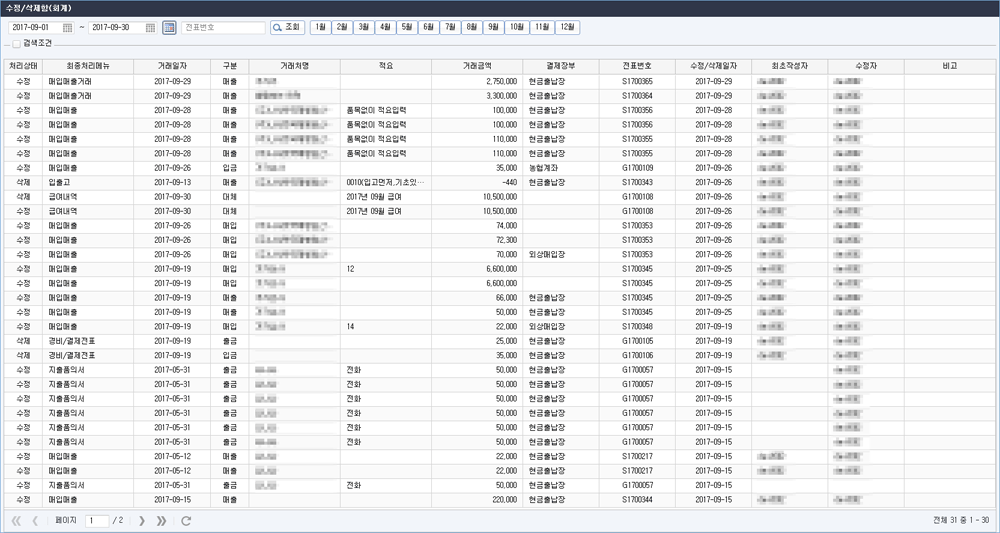Image resolution: width=1000 pixels, height=533 pixels.
Task: Click the 72,300 amount cell
Action: pos(477,240)
